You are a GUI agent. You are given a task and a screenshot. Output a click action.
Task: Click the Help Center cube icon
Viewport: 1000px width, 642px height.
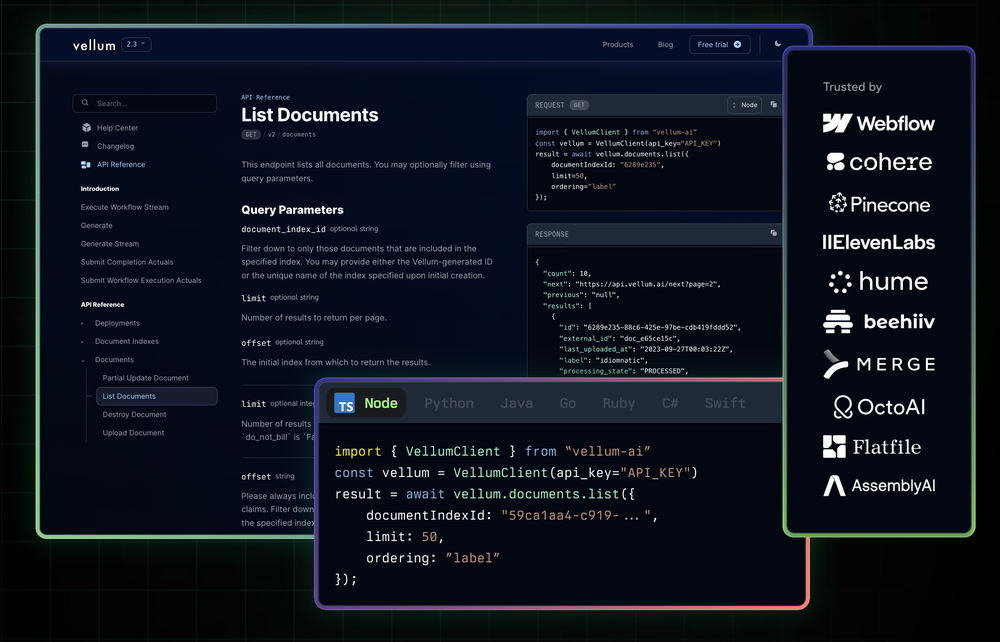pos(86,128)
